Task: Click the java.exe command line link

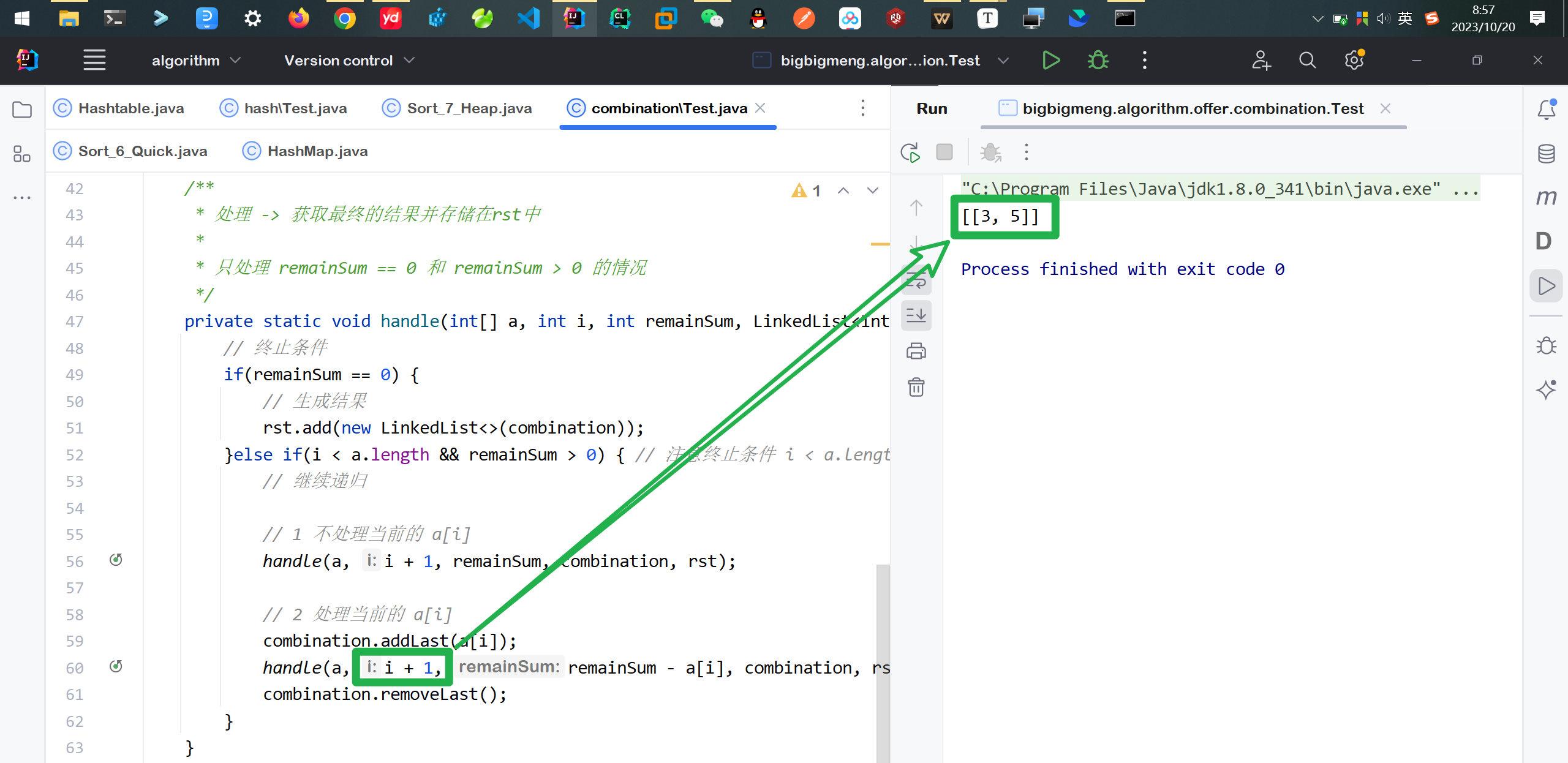Action: pos(1220,189)
